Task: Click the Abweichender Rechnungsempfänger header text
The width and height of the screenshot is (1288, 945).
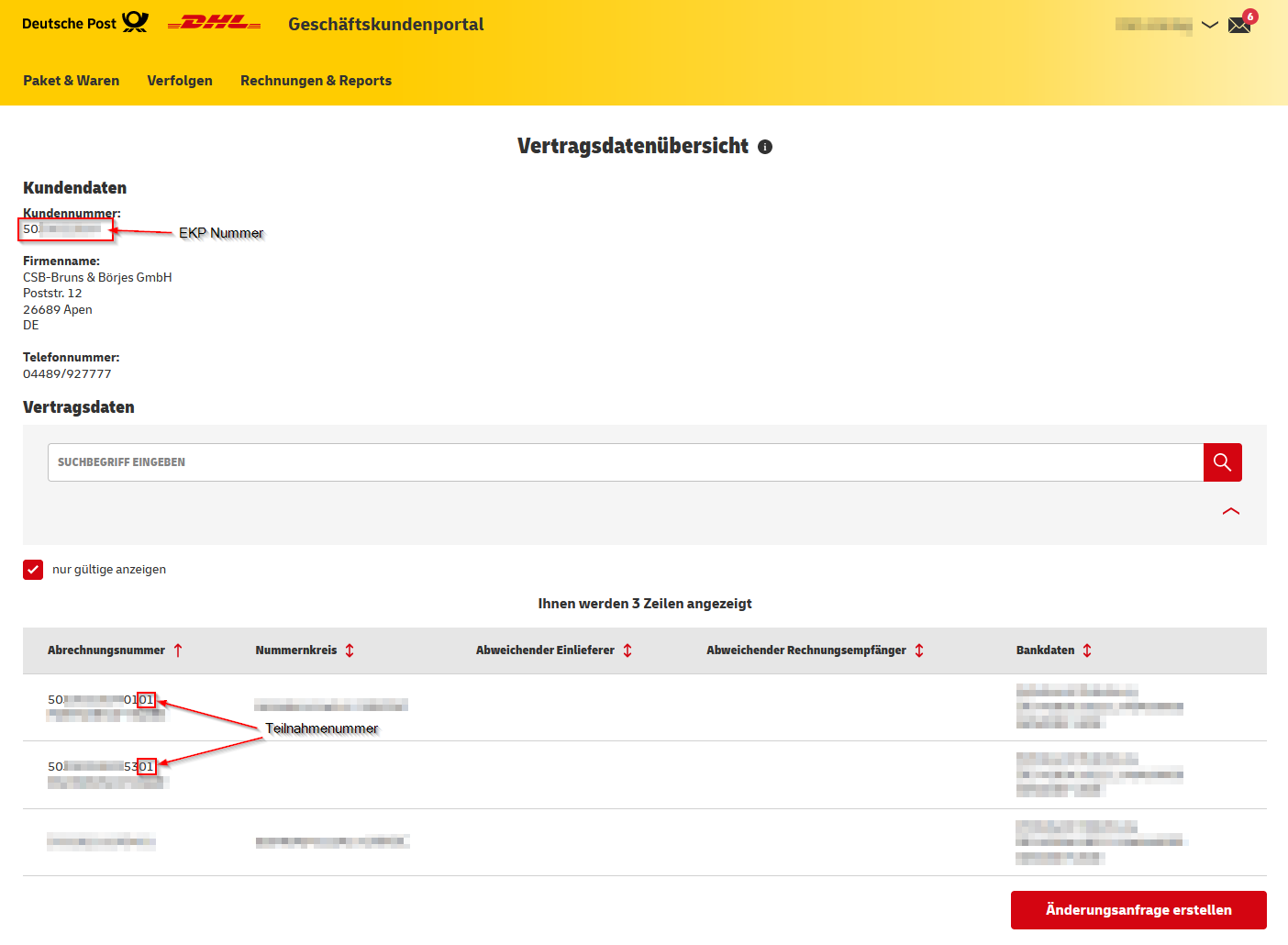Action: point(806,650)
